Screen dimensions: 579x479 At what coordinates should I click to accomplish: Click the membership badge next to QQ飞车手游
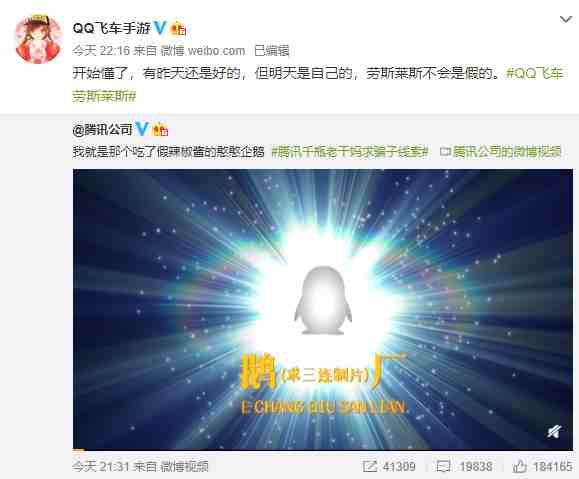tap(178, 28)
